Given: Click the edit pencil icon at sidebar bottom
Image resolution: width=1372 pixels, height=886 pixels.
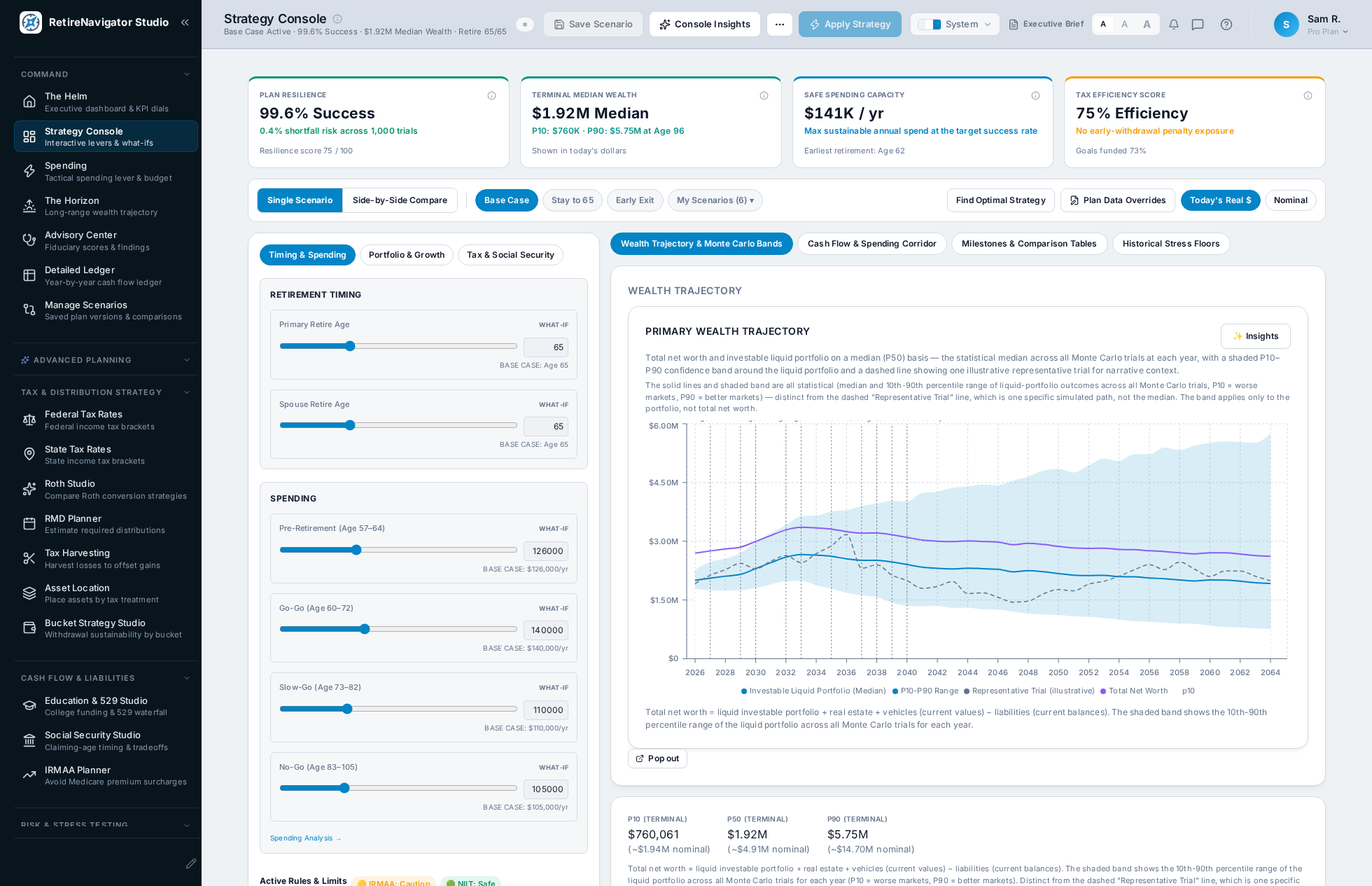Looking at the screenshot, I should click(x=190, y=864).
